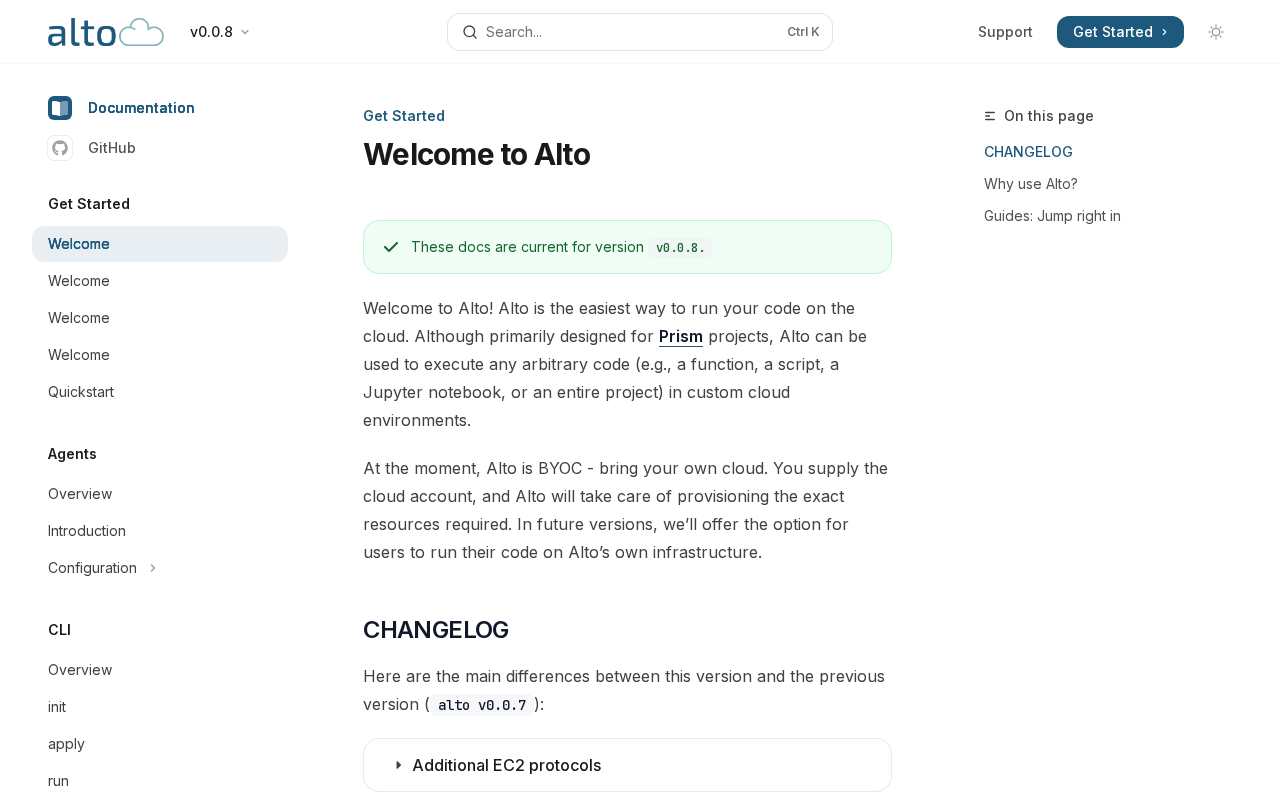Follow the Prism hyperlink
This screenshot has width=1280, height=800.
[x=680, y=336]
